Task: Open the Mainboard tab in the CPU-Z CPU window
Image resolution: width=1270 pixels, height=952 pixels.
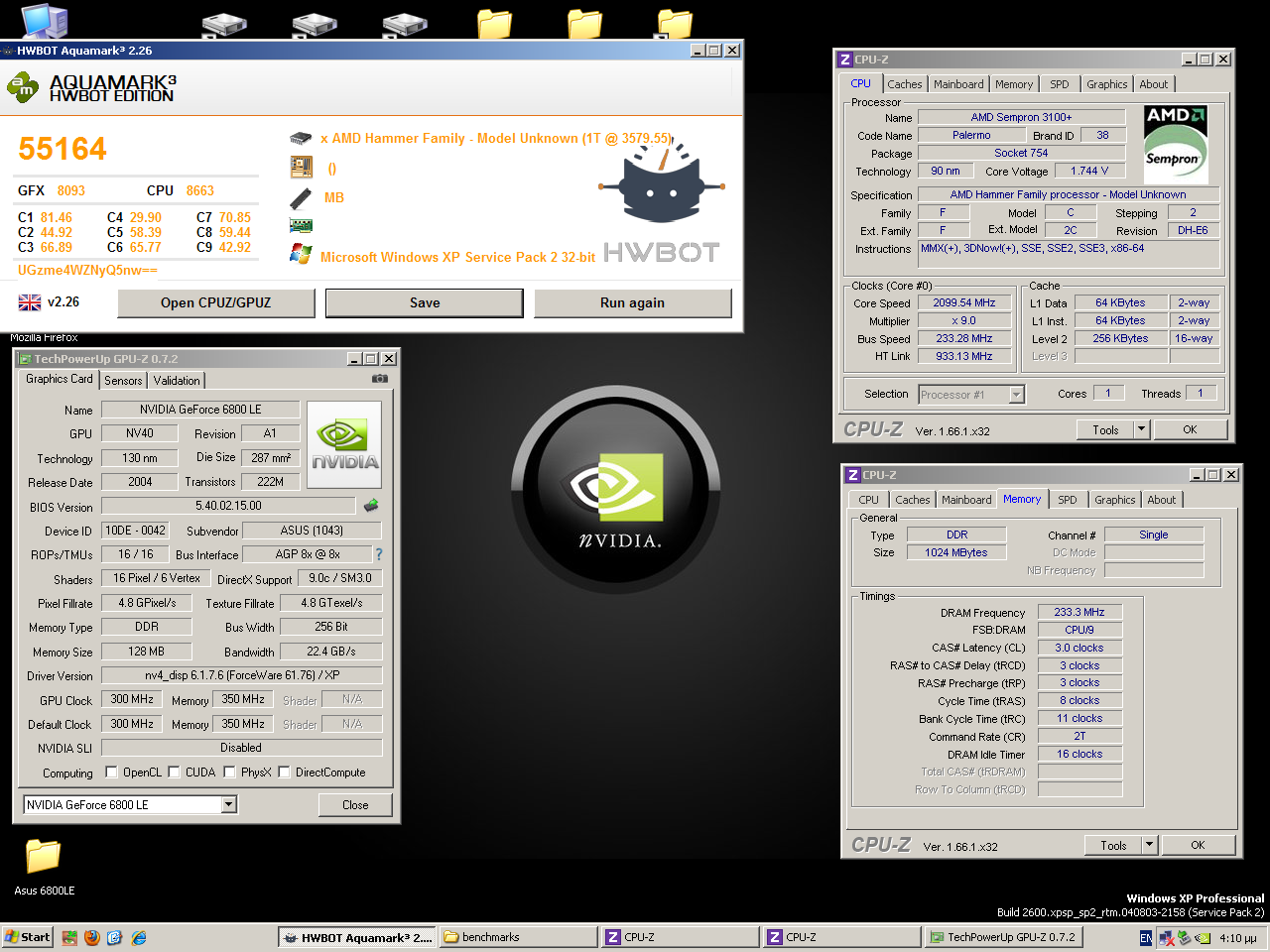Action: (x=958, y=84)
